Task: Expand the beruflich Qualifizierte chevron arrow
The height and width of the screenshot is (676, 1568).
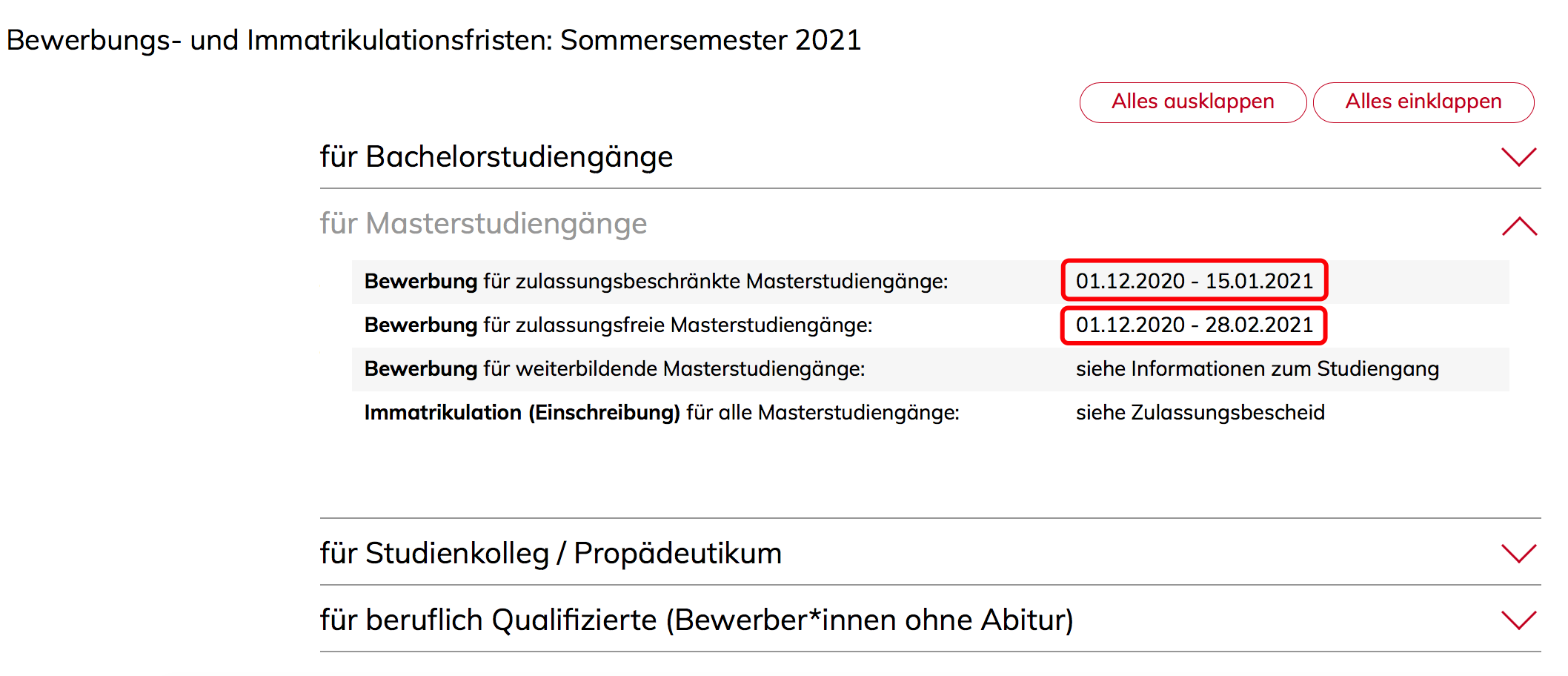Action: (x=1518, y=620)
